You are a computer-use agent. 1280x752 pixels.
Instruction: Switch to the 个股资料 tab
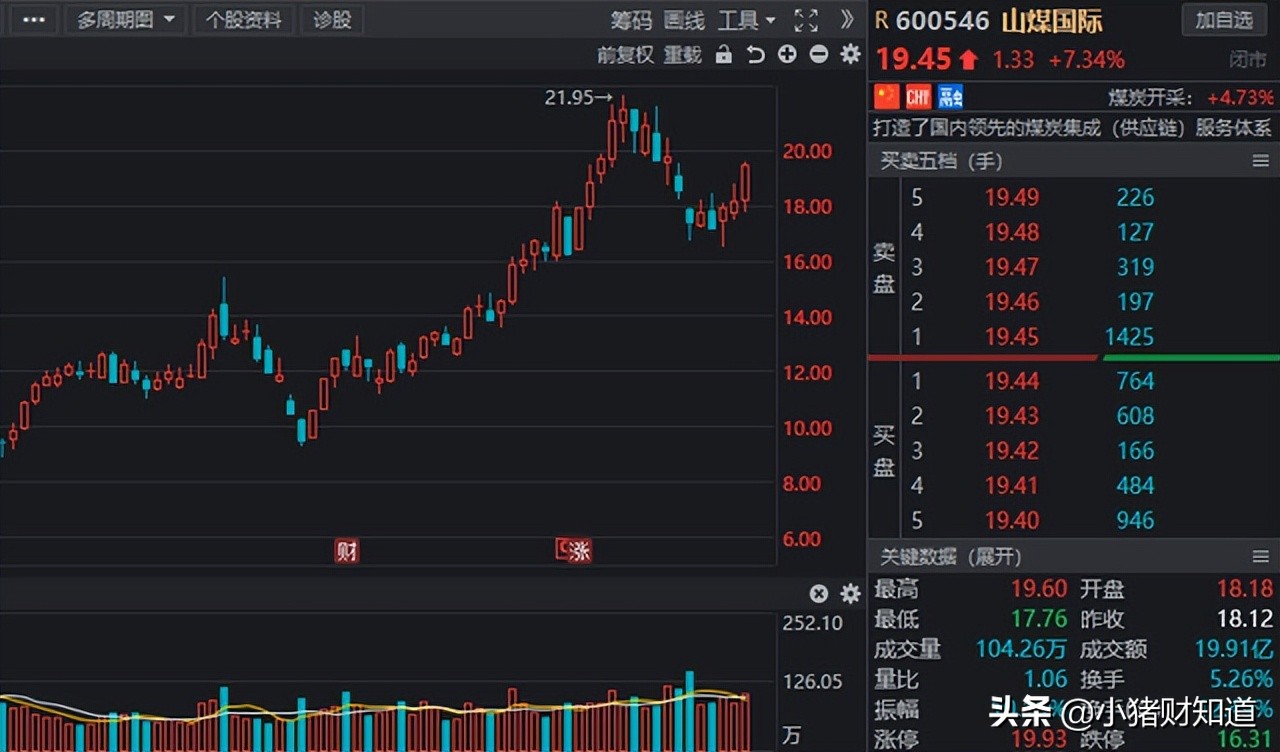click(x=243, y=20)
